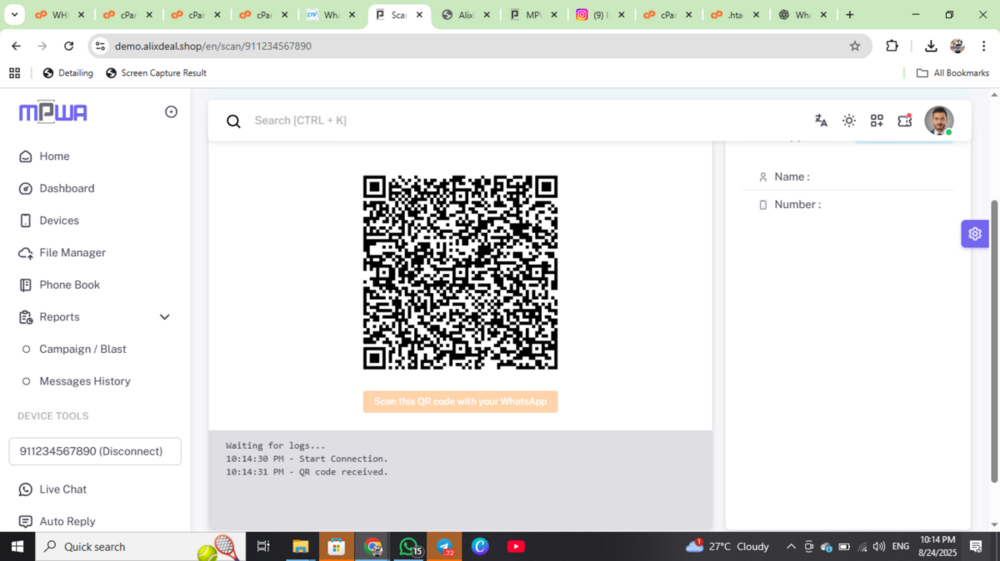Open browser downloads icon
Image resolution: width=1000 pixels, height=561 pixels.
click(930, 46)
